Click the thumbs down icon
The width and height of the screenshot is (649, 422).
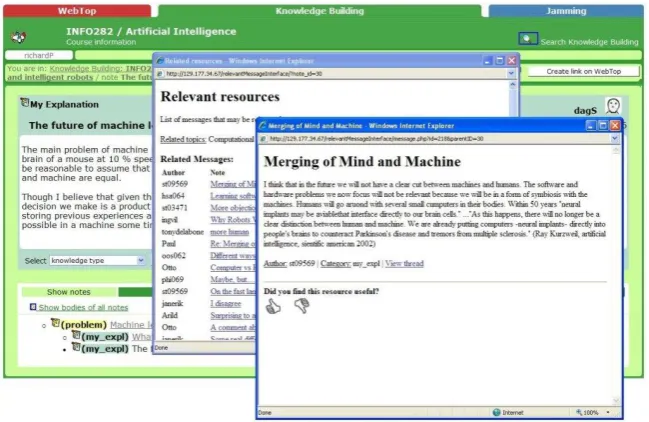[x=302, y=305]
